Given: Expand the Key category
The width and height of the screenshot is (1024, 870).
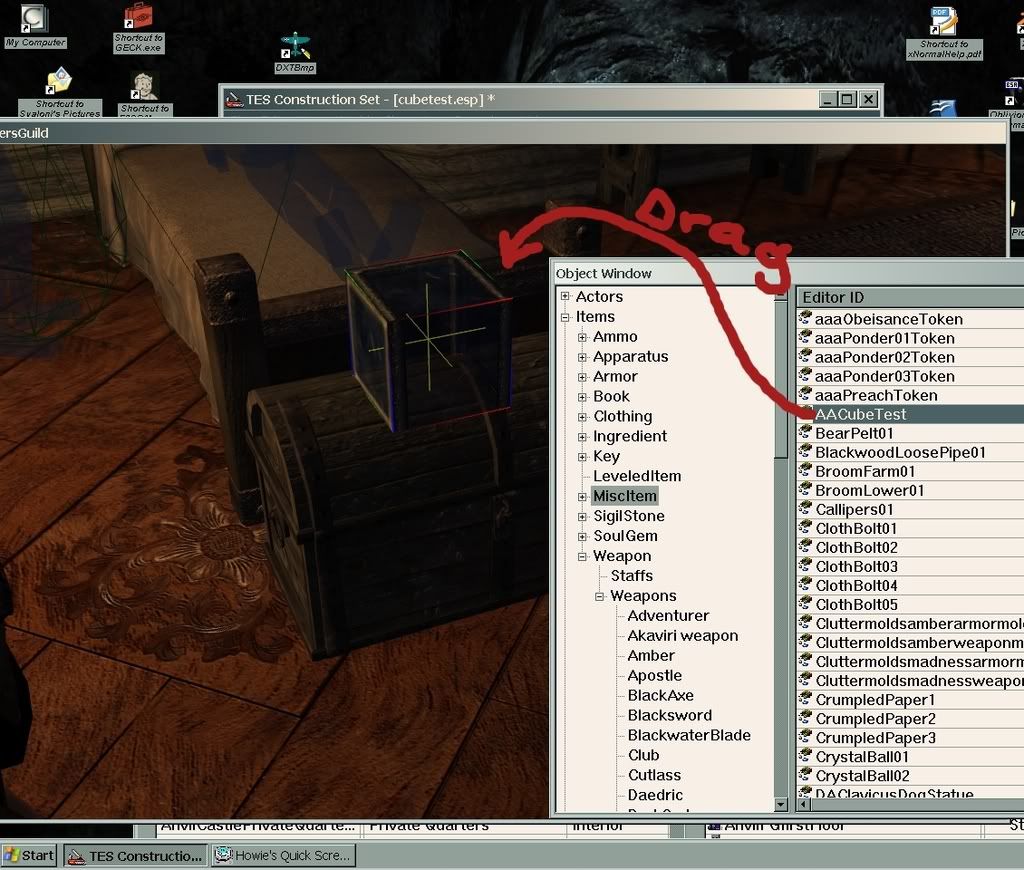Looking at the screenshot, I should [583, 457].
